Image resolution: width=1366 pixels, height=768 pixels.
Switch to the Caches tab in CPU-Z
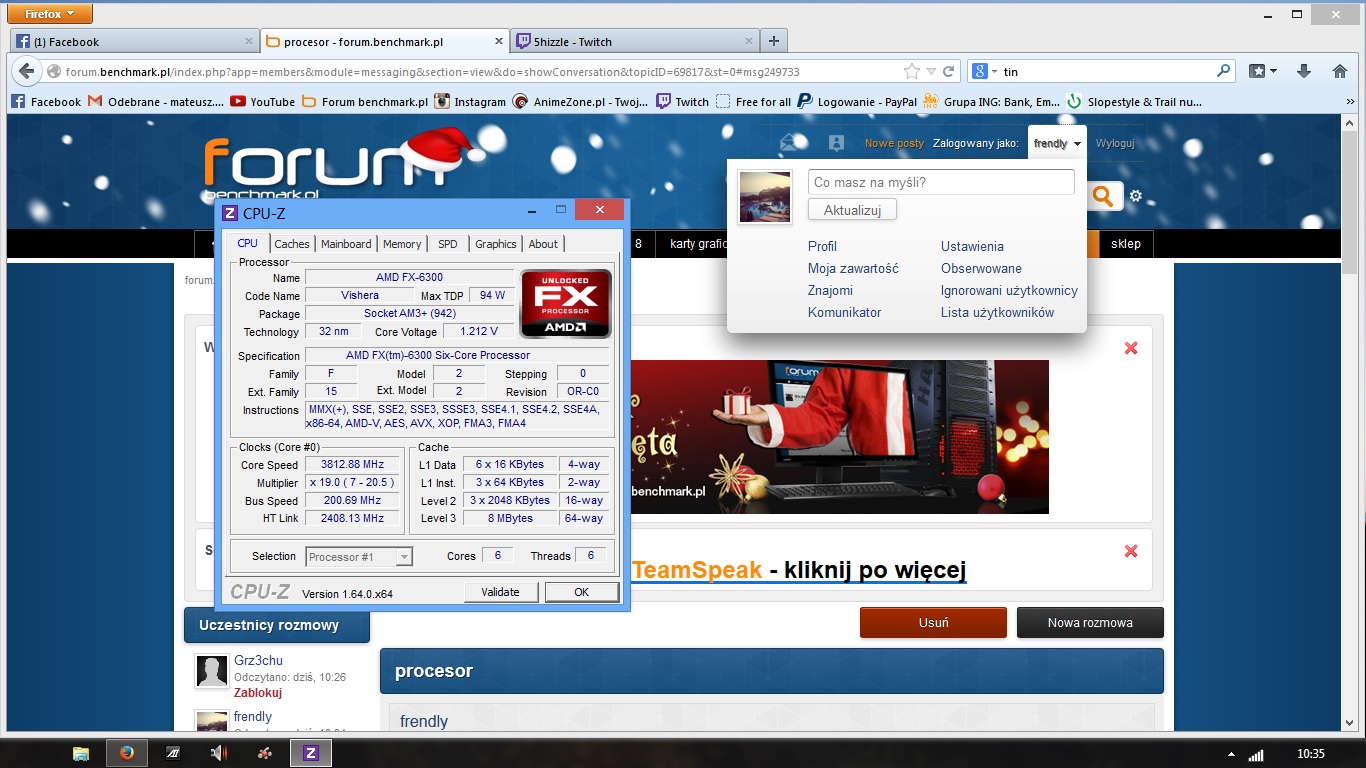point(292,244)
